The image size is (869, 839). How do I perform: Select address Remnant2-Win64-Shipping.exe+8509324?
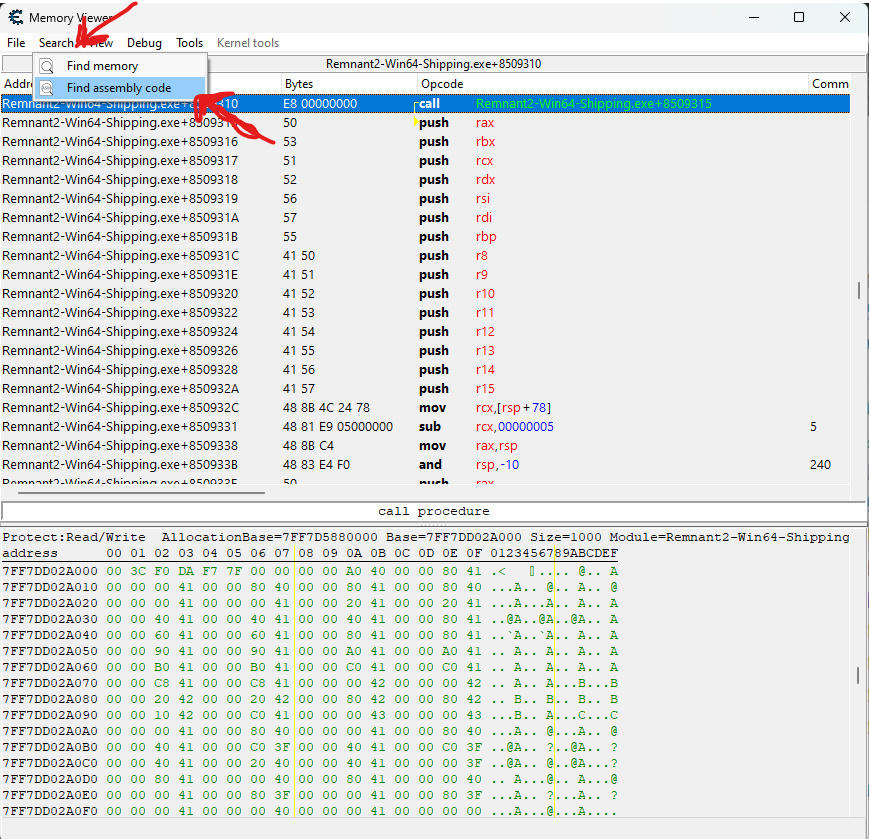click(x=120, y=331)
